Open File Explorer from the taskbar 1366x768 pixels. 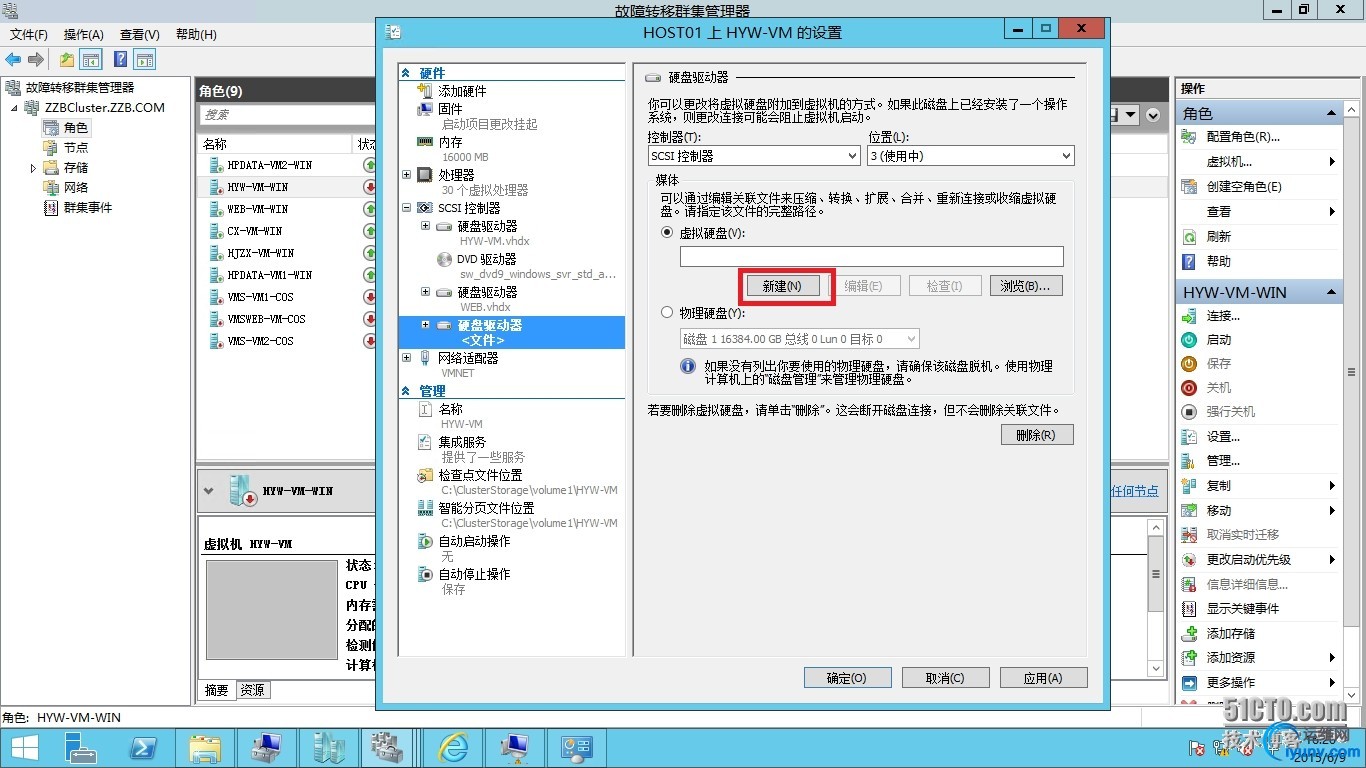tap(205, 748)
